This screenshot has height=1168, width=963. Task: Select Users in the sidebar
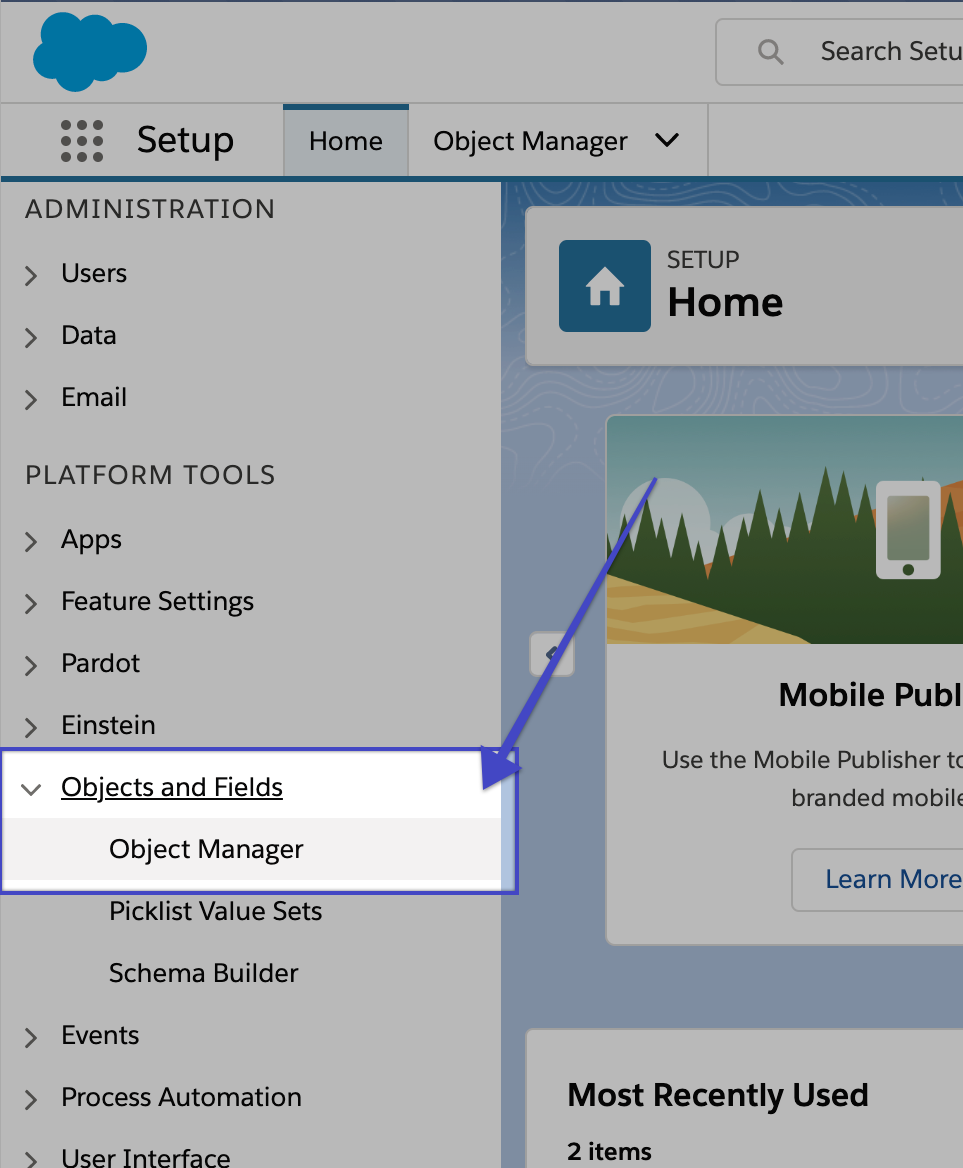94,273
